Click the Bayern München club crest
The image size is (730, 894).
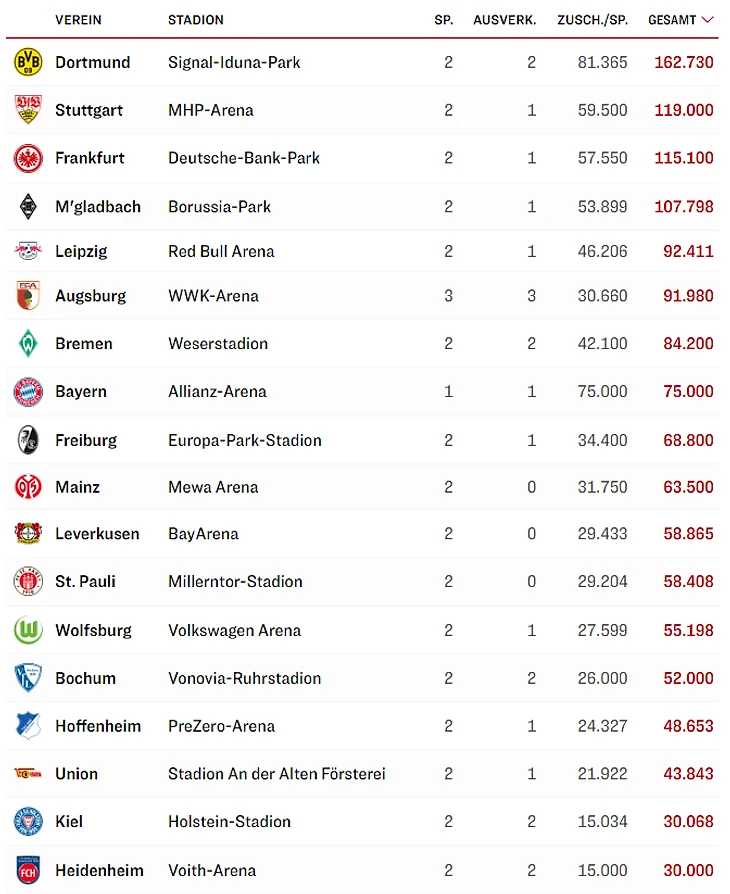coord(28,392)
